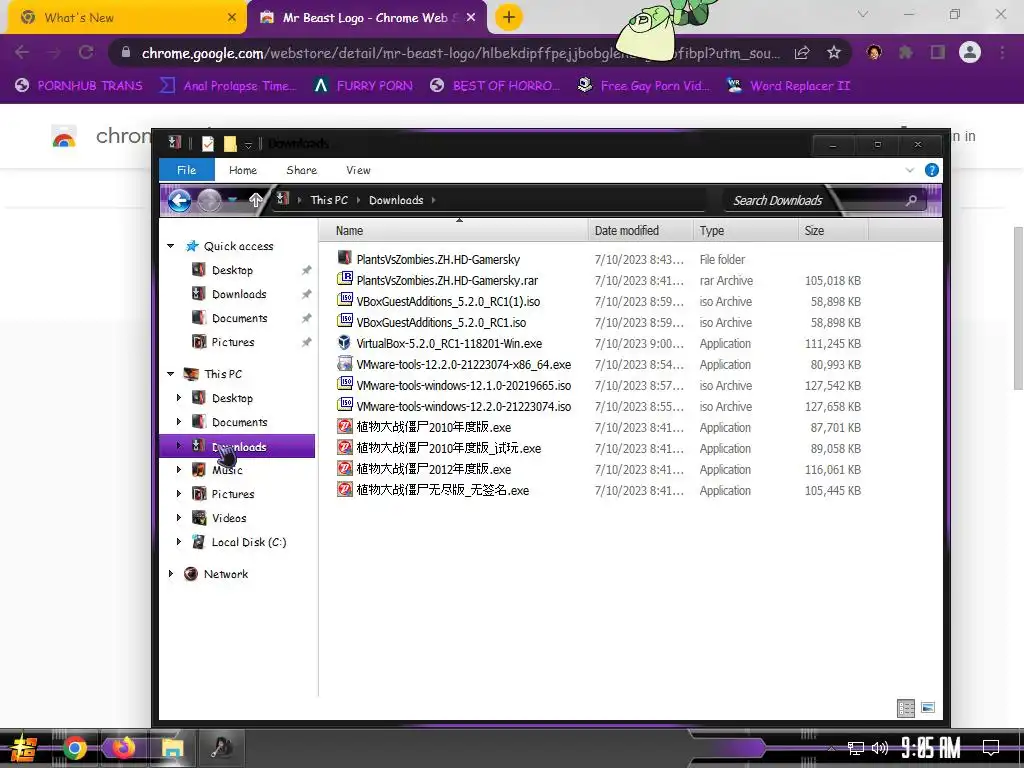Expand Music folder in navigation tree

coord(179,470)
